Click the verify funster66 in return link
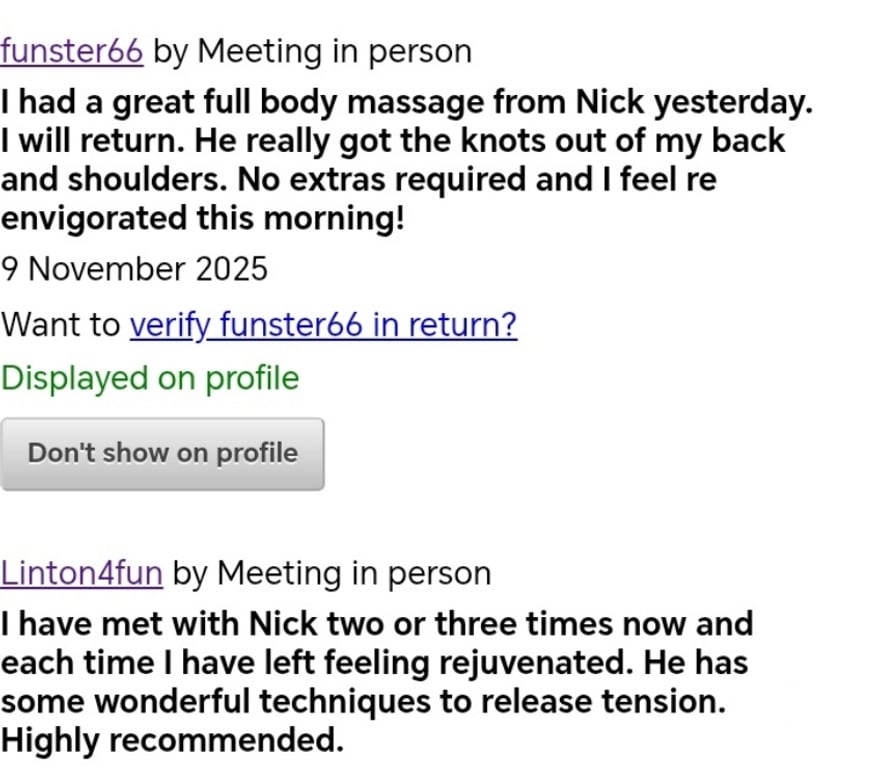872x768 pixels. 323,325
